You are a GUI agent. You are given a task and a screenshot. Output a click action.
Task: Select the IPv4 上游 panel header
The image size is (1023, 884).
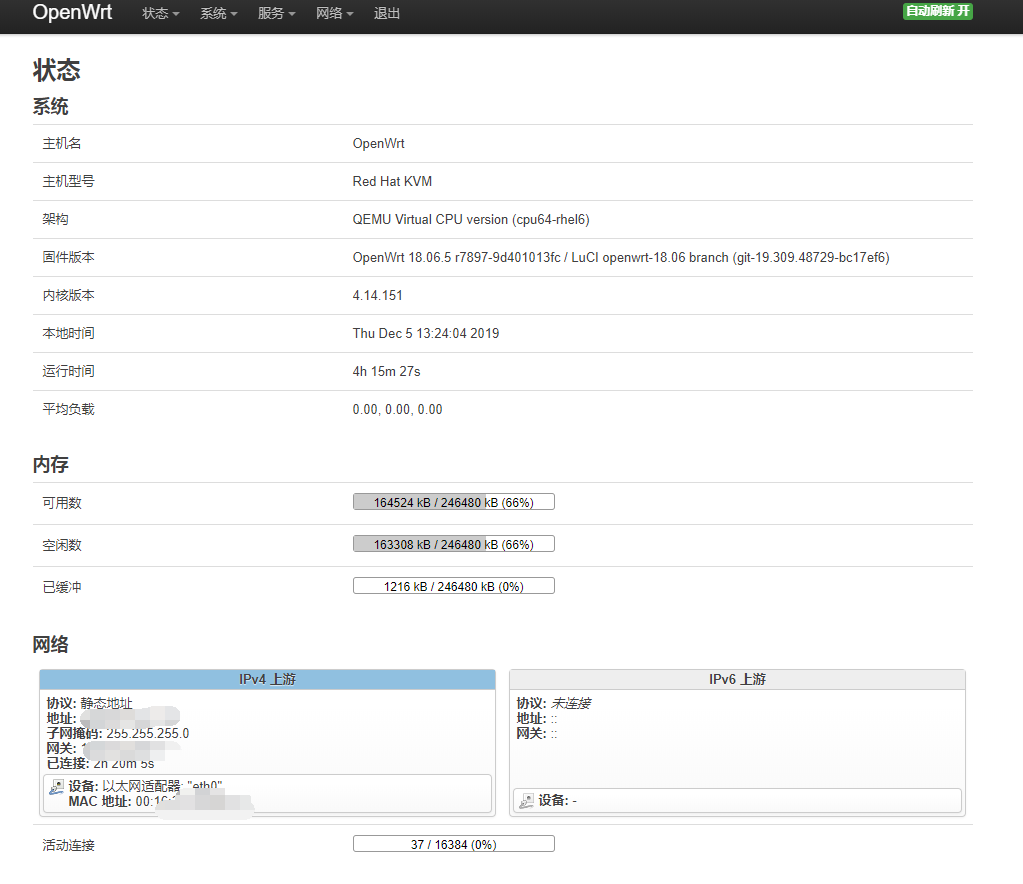[x=267, y=679]
